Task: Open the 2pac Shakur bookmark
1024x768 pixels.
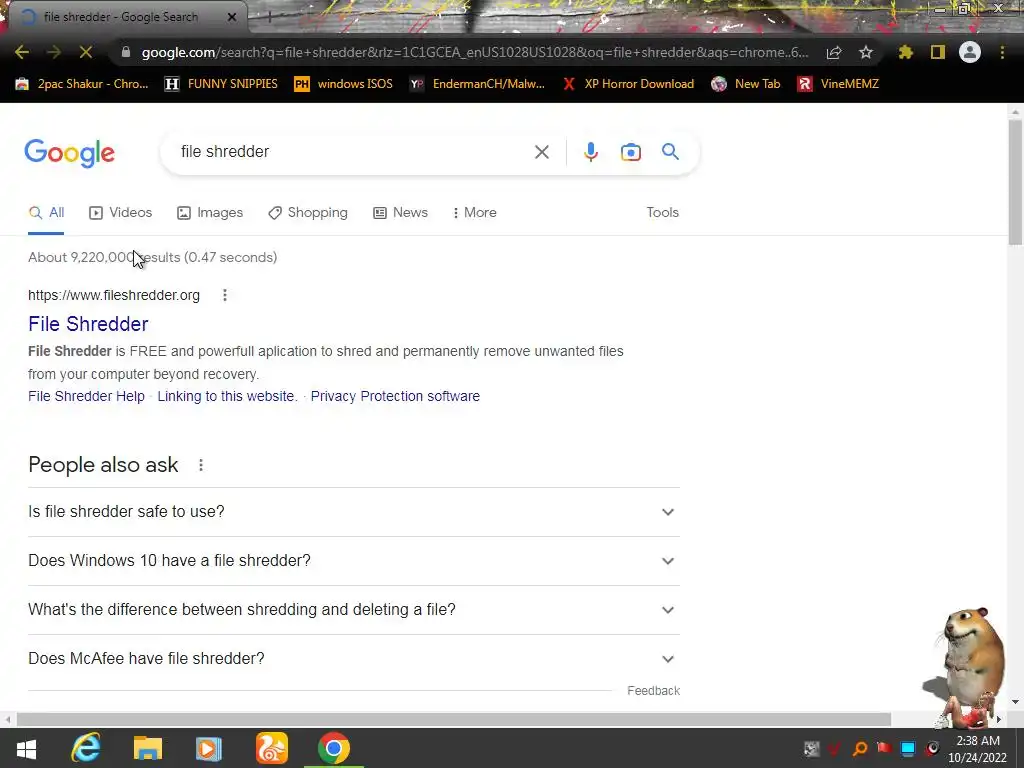Action: click(82, 84)
